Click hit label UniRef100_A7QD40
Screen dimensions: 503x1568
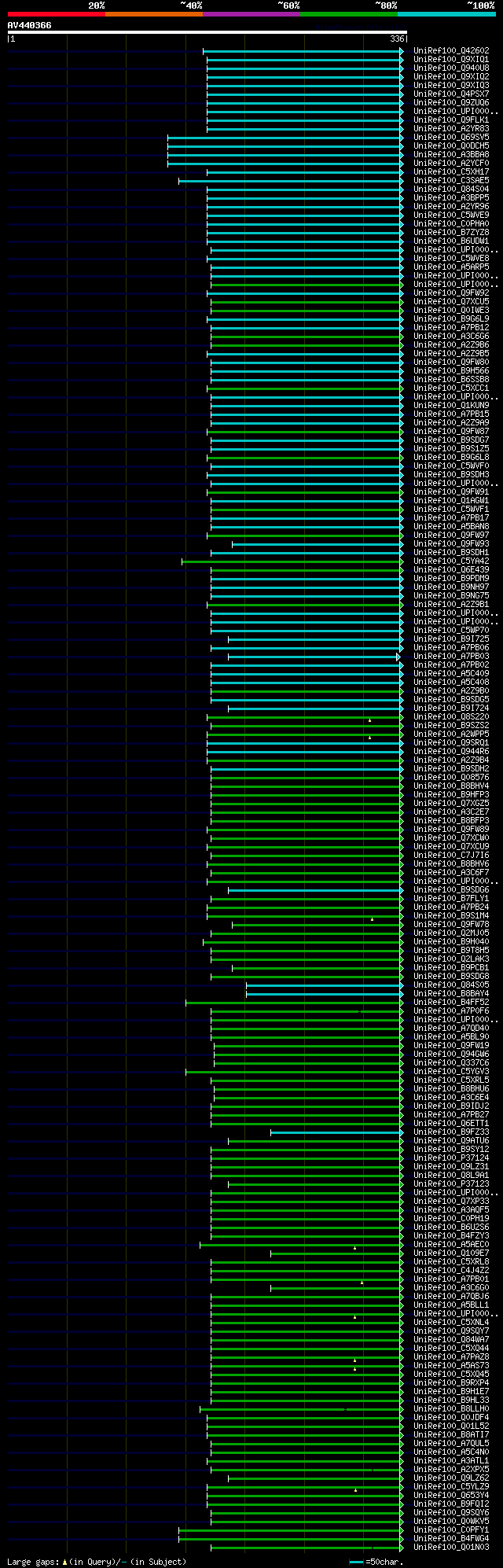pos(451,1029)
